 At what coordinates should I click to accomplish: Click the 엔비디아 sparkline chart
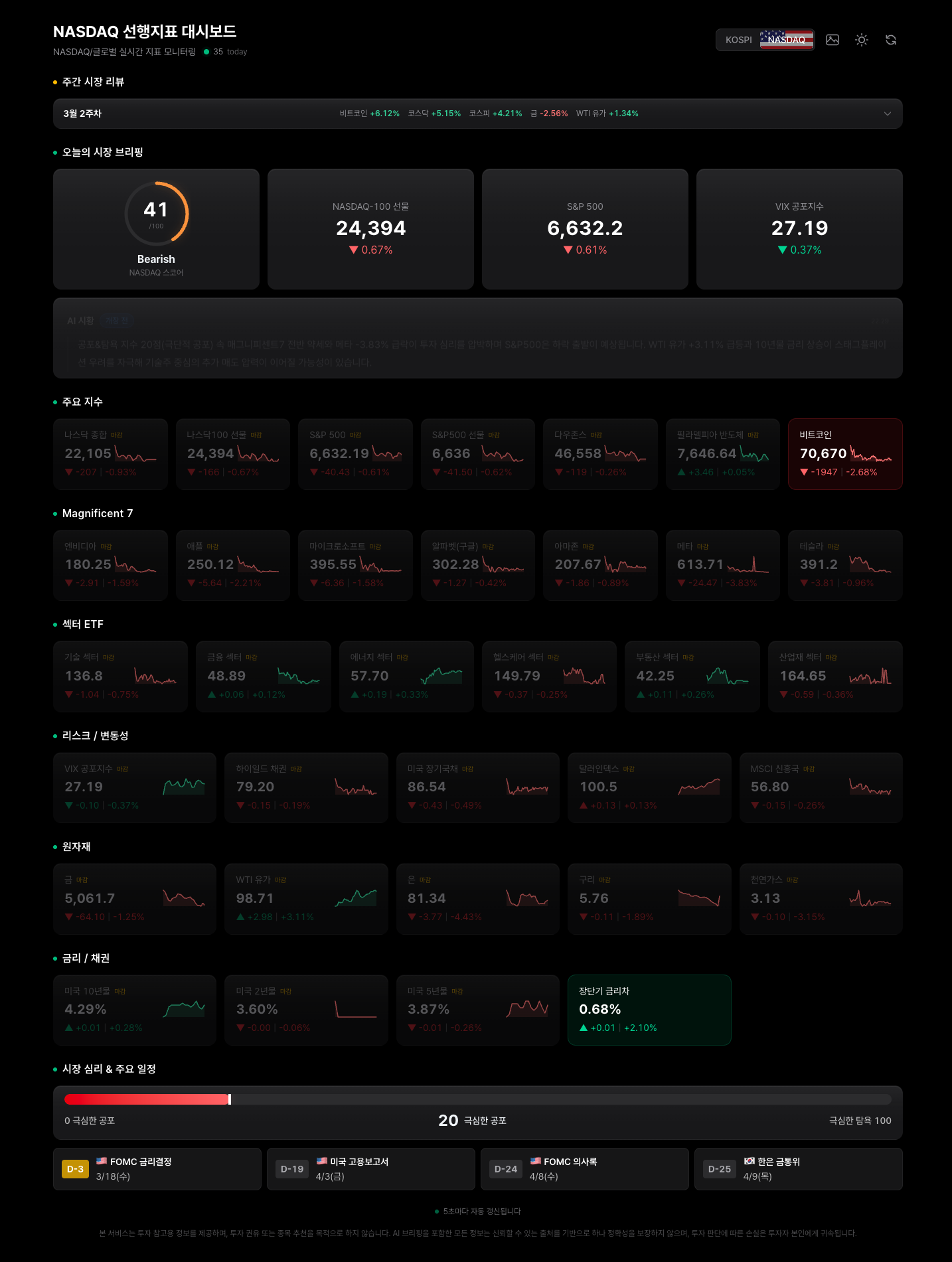pos(135,565)
